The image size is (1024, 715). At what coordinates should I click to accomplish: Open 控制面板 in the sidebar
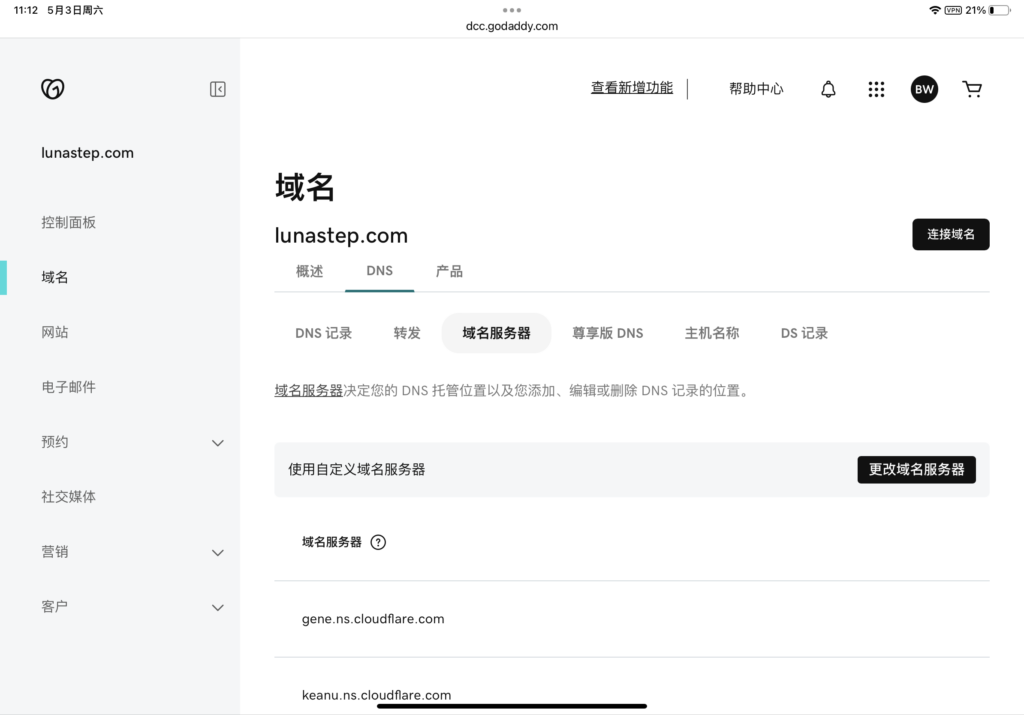point(69,223)
